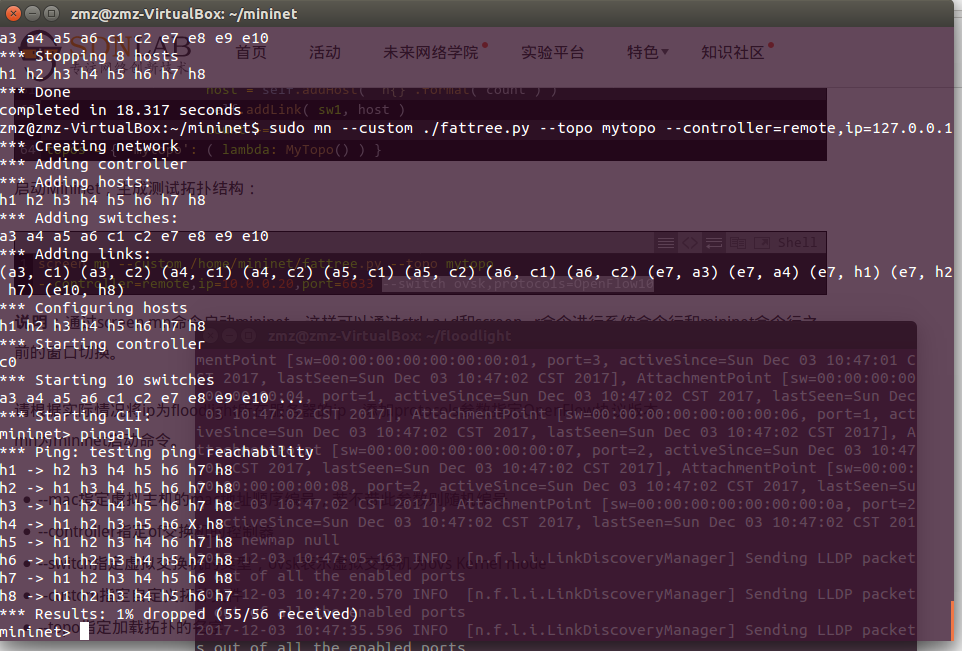Click 'Results: 1% dropped (55/56 received)' line
The height and width of the screenshot is (651, 962).
[179, 614]
